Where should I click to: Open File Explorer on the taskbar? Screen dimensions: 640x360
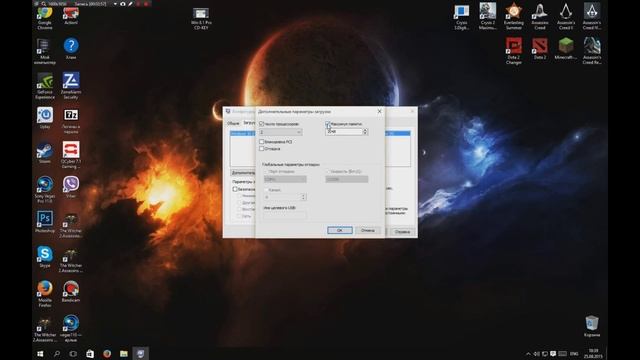(124, 353)
